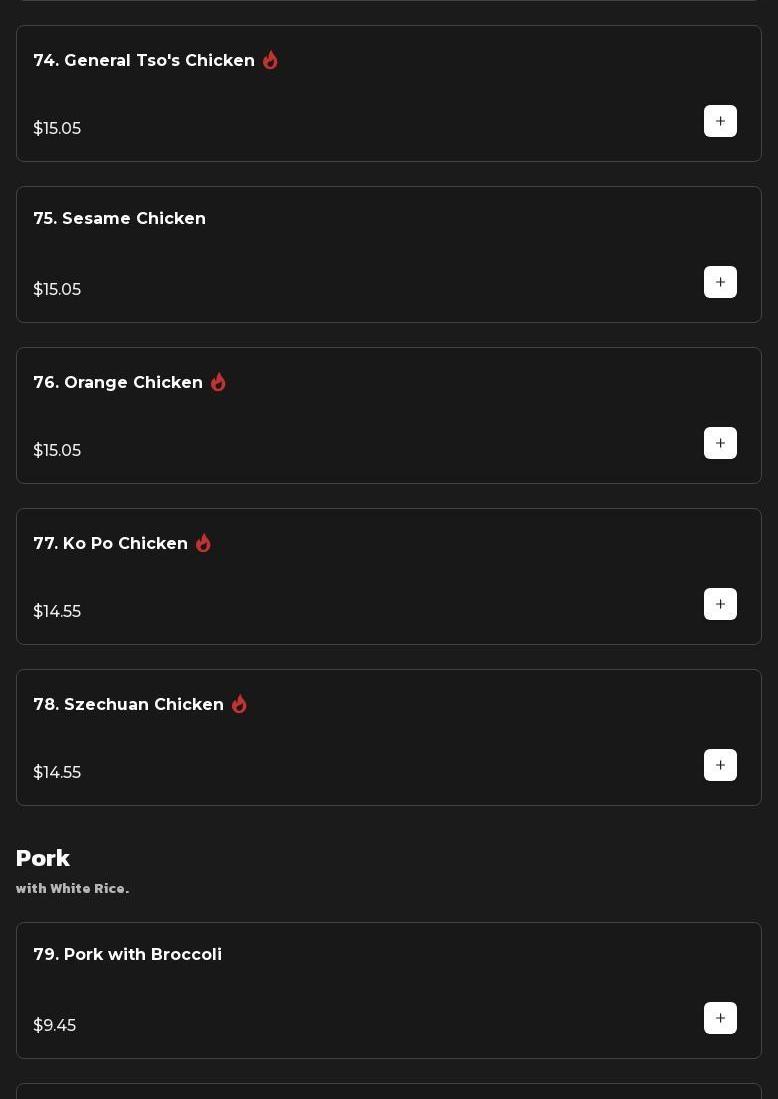This screenshot has height=1099, width=778.
Task: Click spicy flame icon beside Orange Chicken
Action: 218,382
